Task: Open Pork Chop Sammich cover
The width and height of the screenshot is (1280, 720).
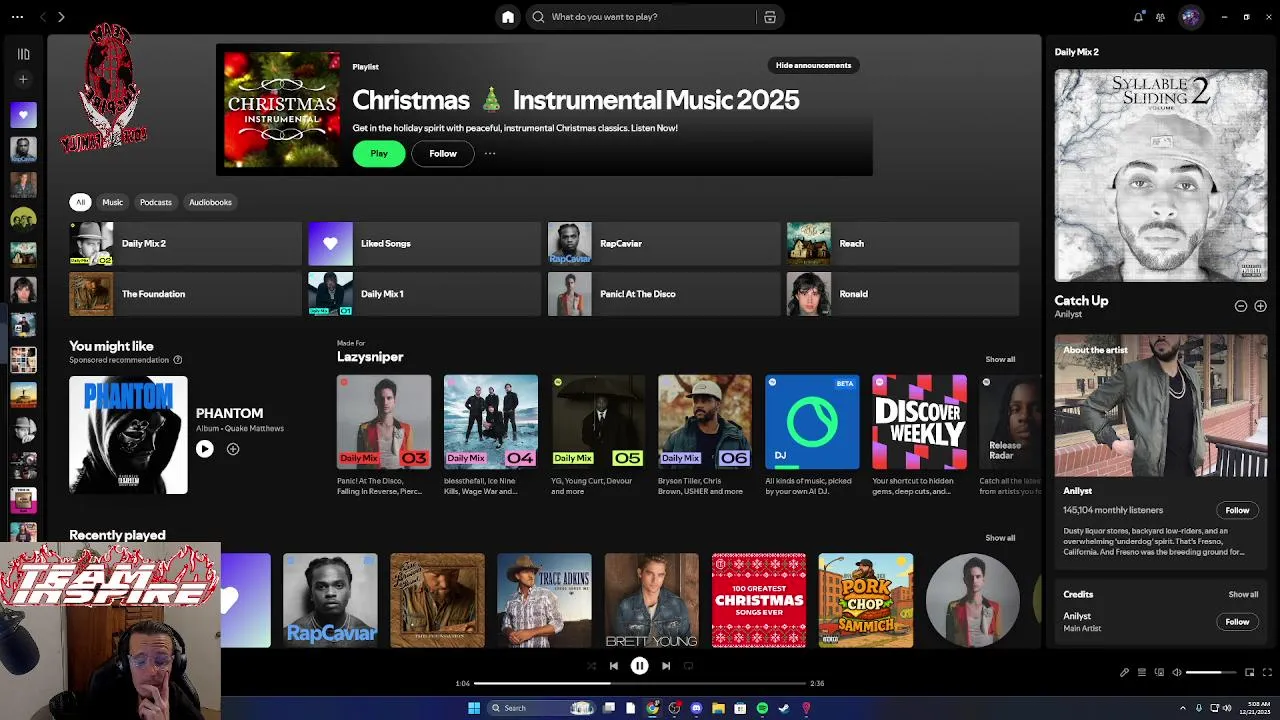Action: tap(866, 600)
